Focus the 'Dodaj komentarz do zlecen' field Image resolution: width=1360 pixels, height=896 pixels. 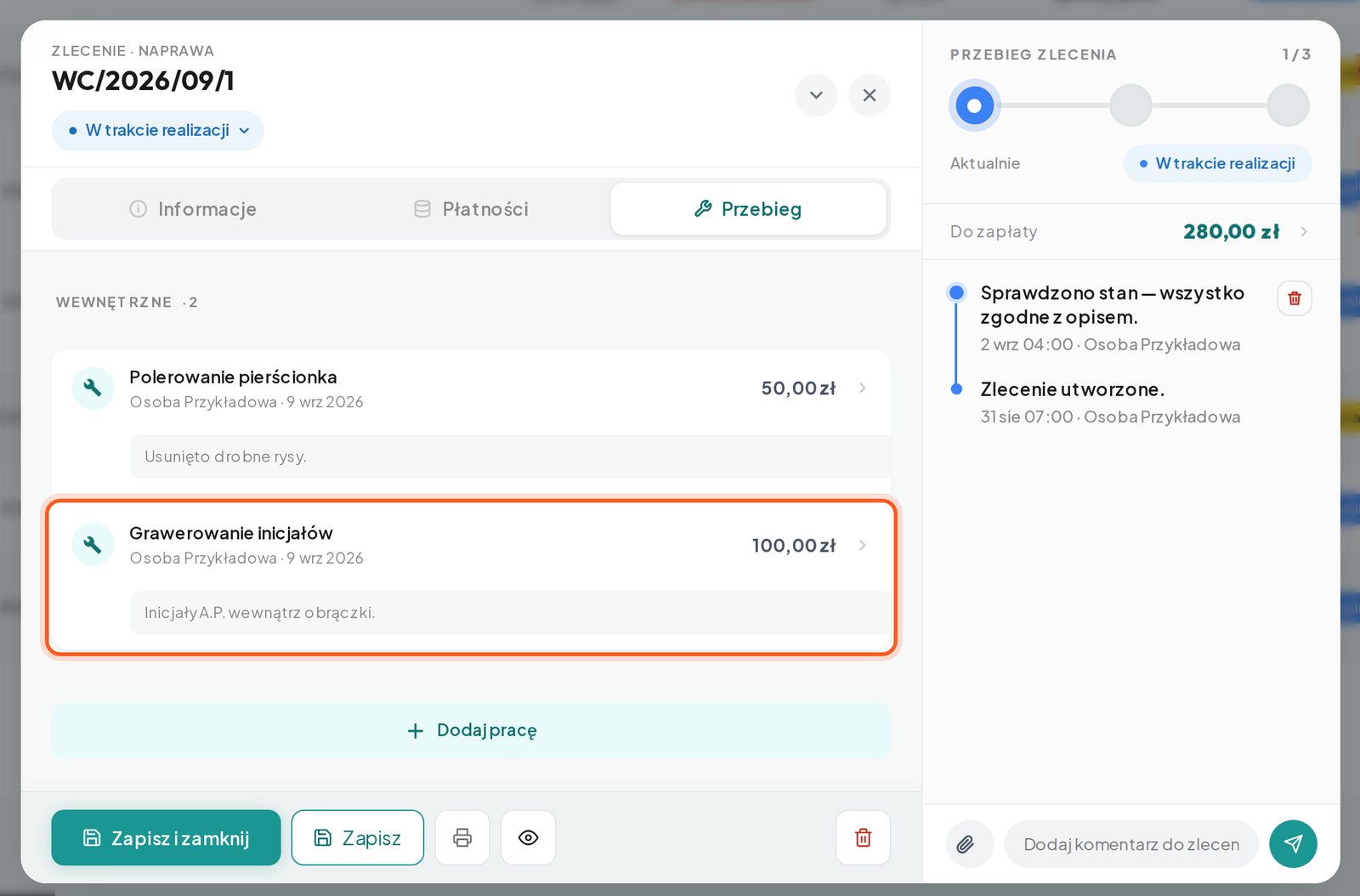[1131, 844]
